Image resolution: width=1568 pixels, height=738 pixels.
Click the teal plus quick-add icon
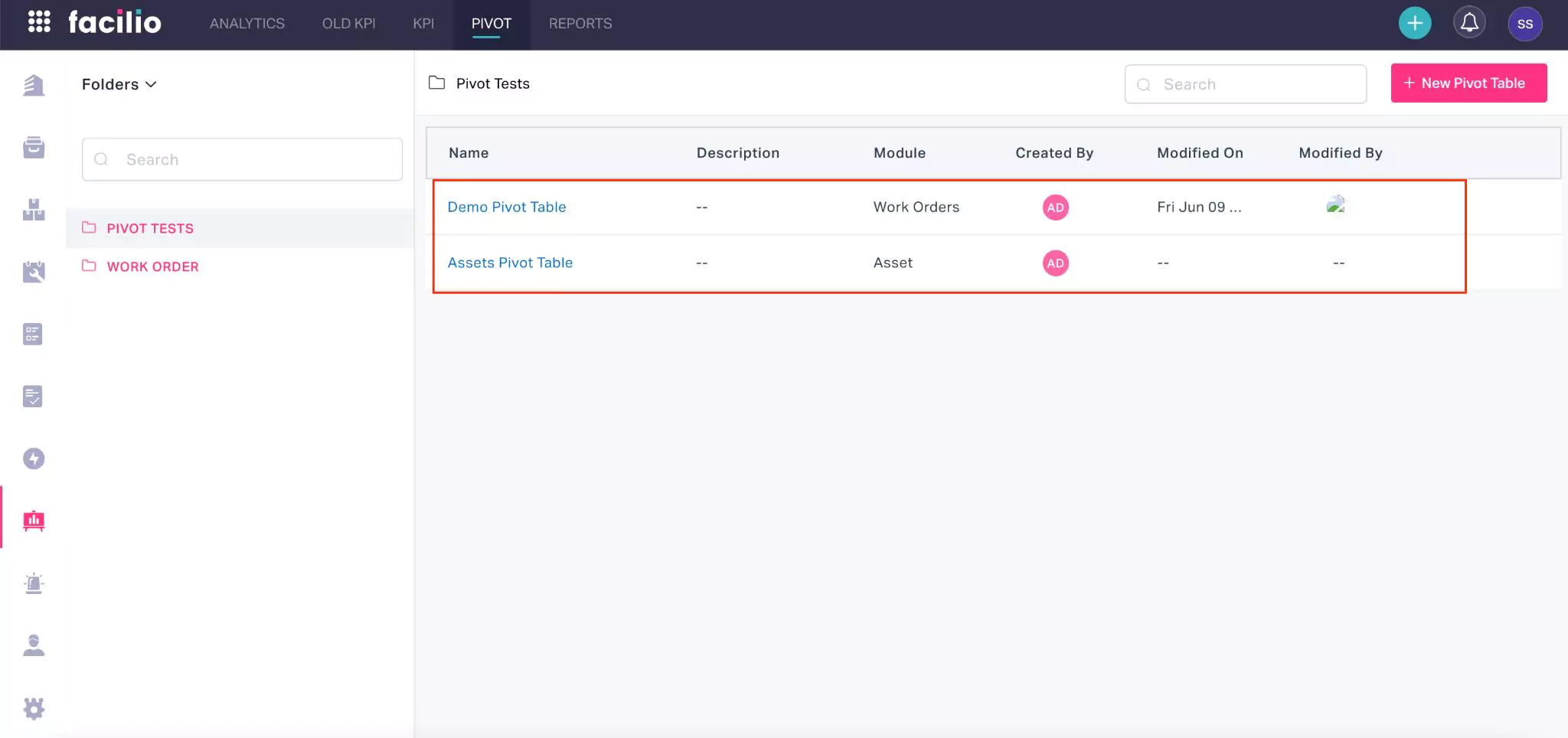(x=1414, y=24)
